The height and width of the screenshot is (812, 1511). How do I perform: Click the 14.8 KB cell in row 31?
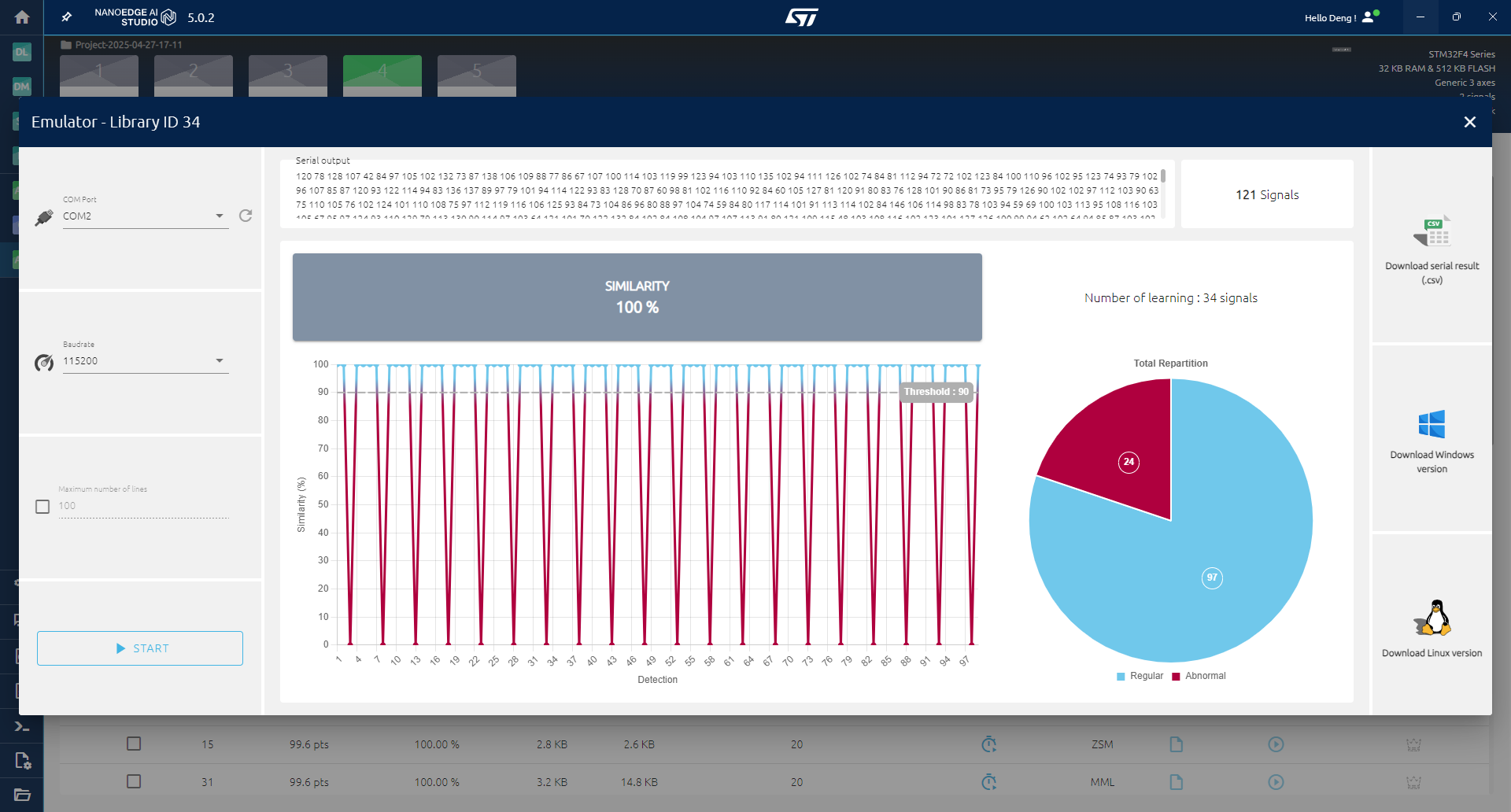coord(639,782)
